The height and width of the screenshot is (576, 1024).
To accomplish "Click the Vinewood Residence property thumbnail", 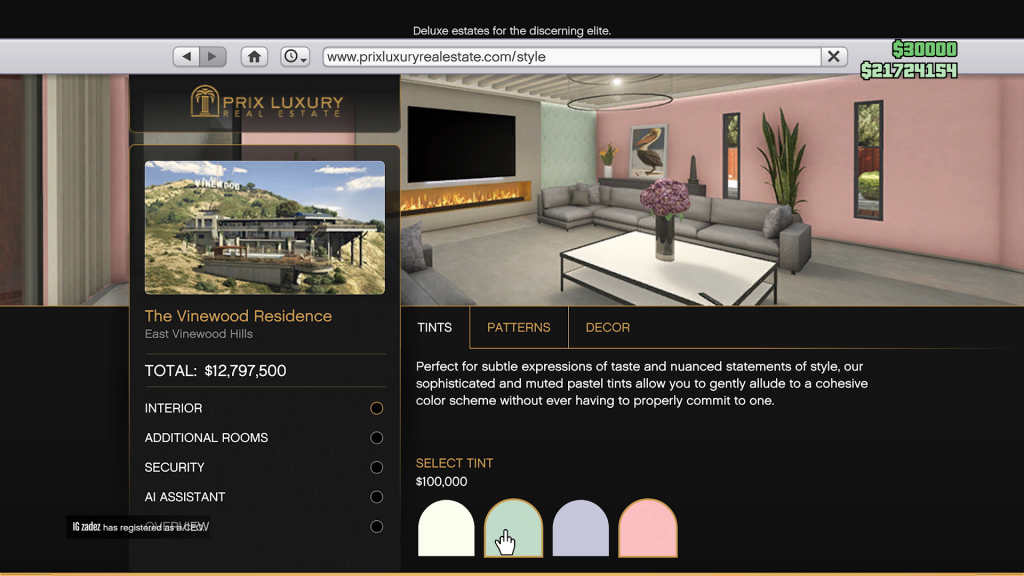I will 265,228.
